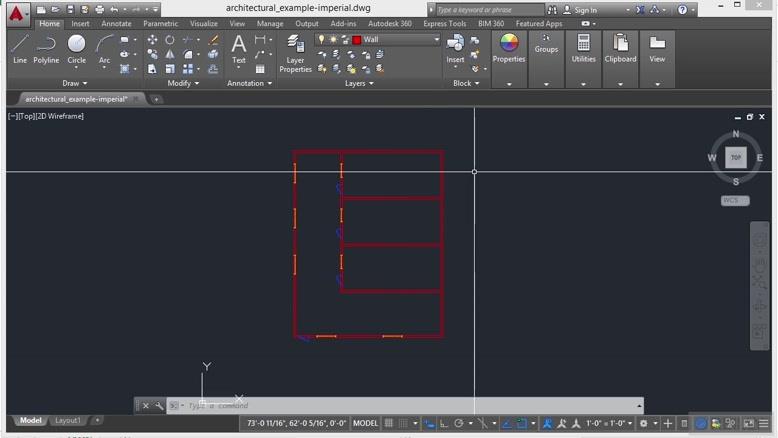
Task: Click the Stretch tool icon
Action: (x=152, y=69)
